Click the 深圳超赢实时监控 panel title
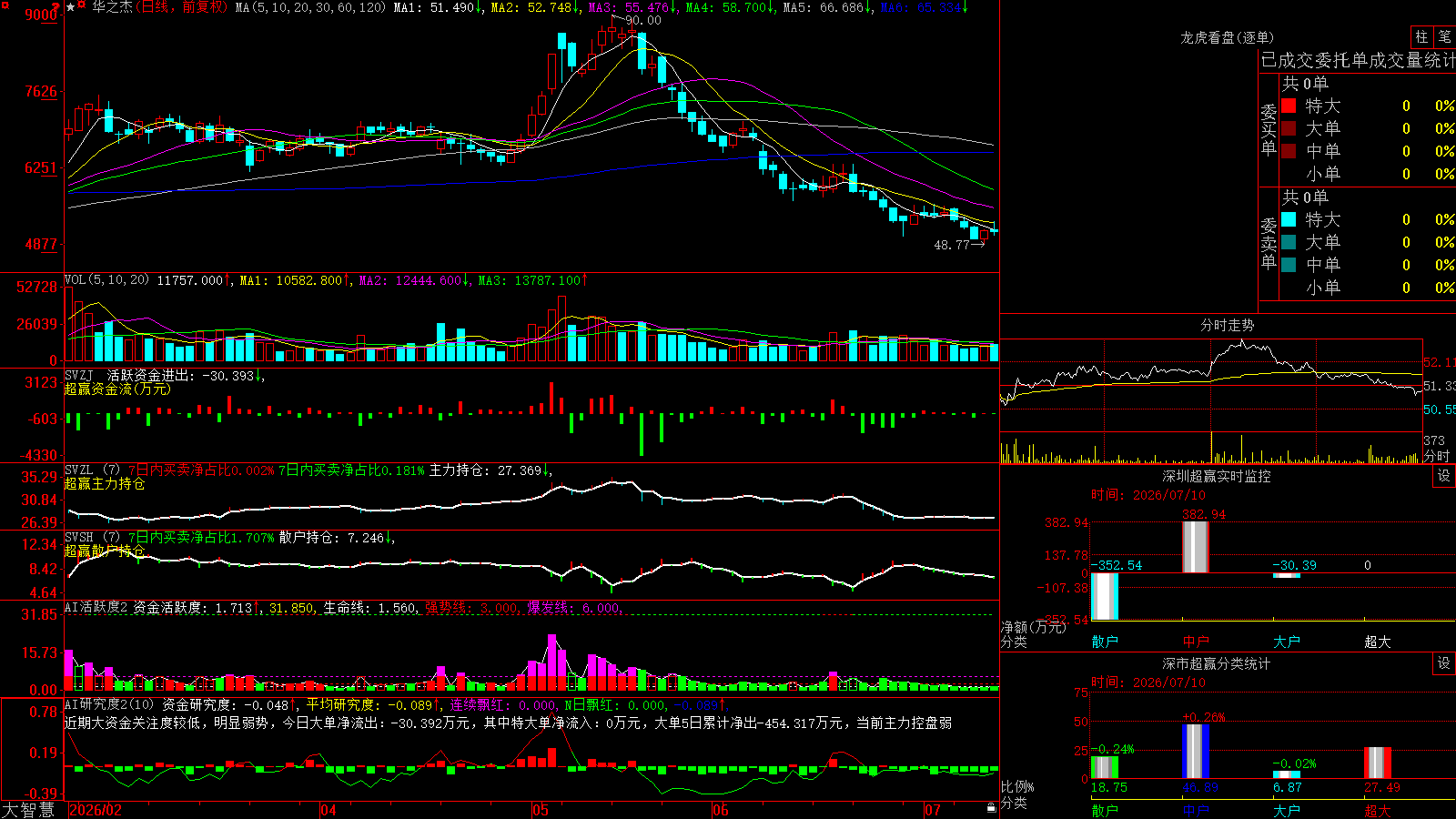This screenshot has height=819, width=1456. pyautogui.click(x=1216, y=476)
